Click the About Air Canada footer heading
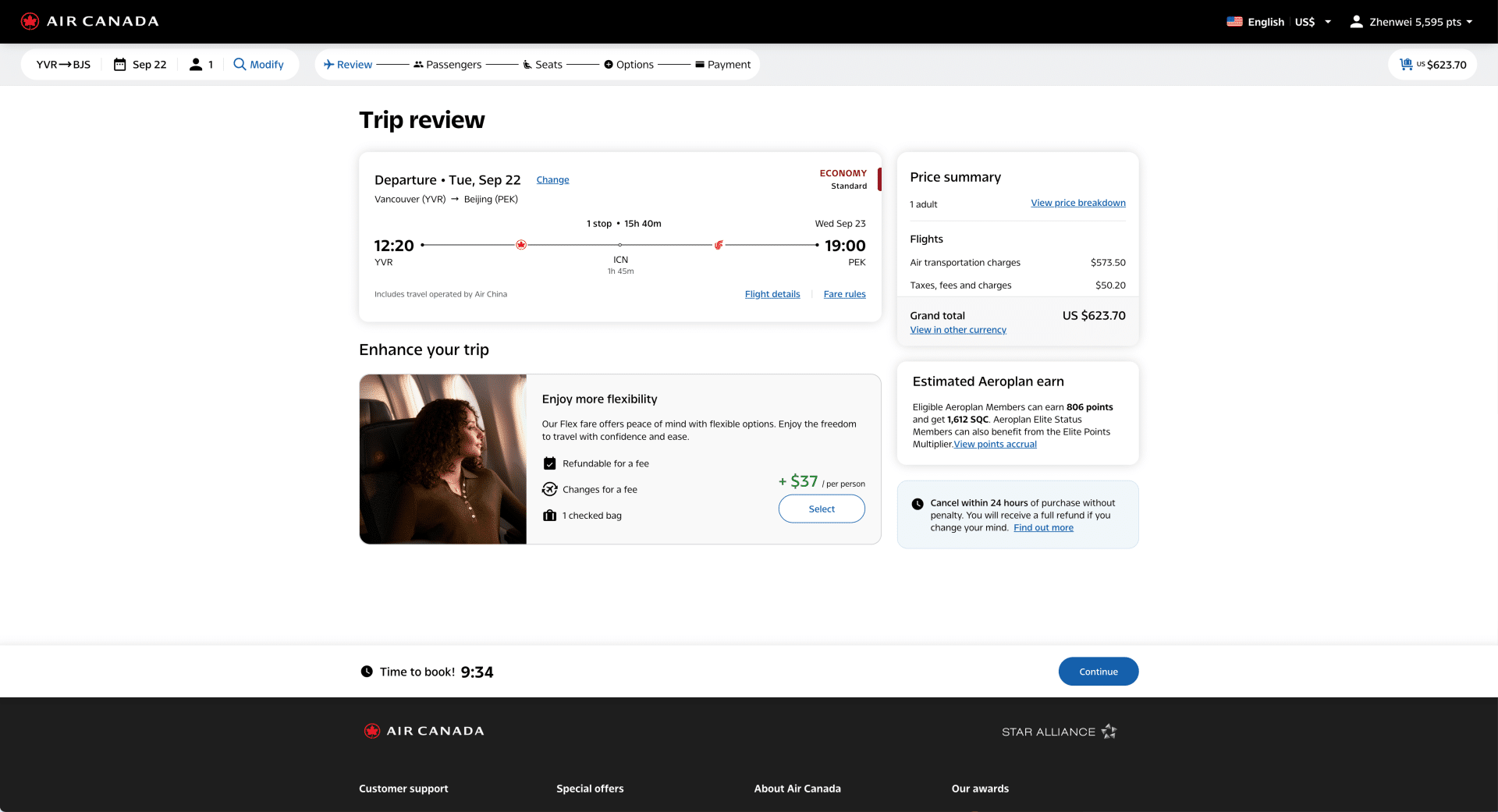This screenshot has width=1498, height=812. pyautogui.click(x=797, y=789)
